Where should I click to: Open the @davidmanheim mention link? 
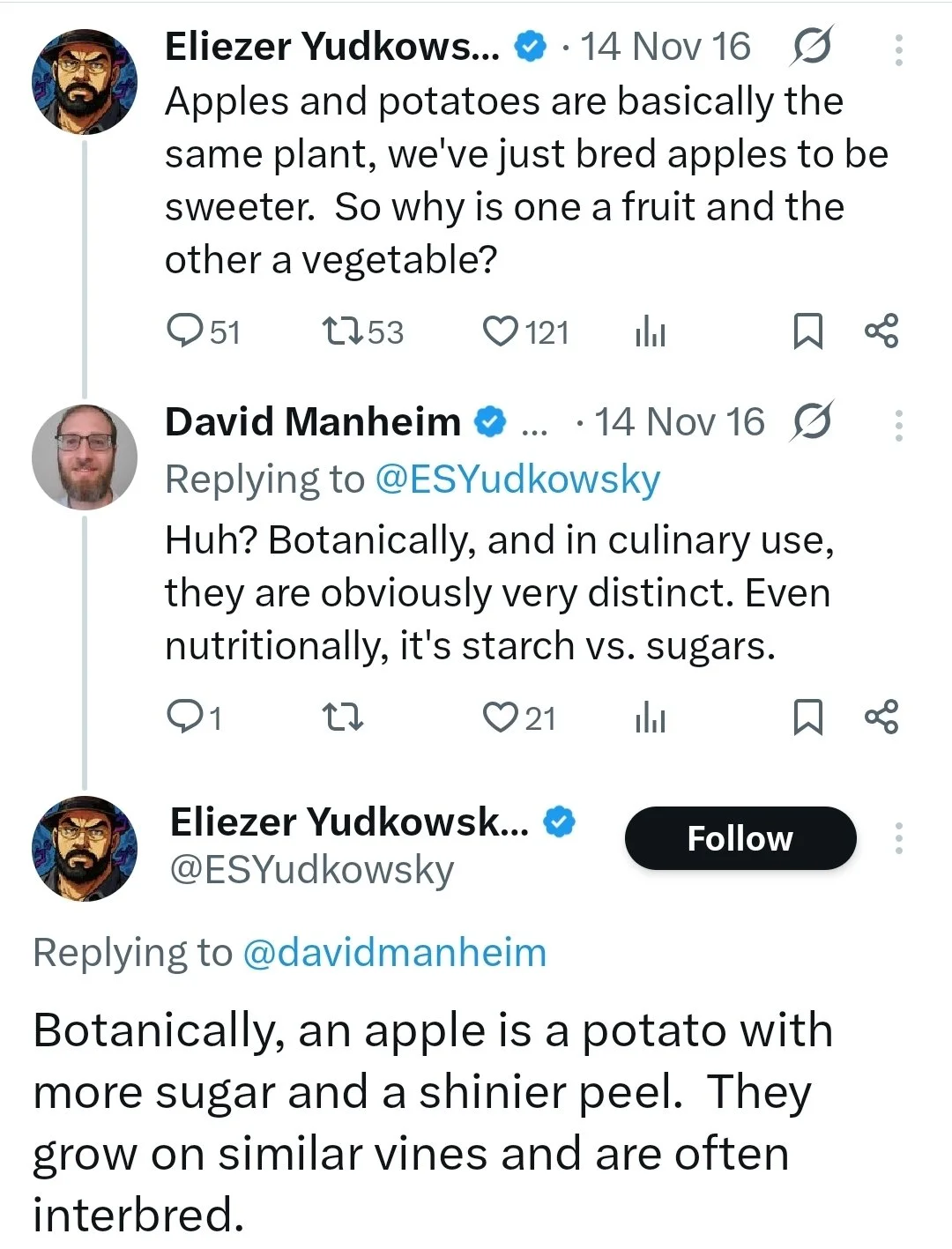(394, 953)
